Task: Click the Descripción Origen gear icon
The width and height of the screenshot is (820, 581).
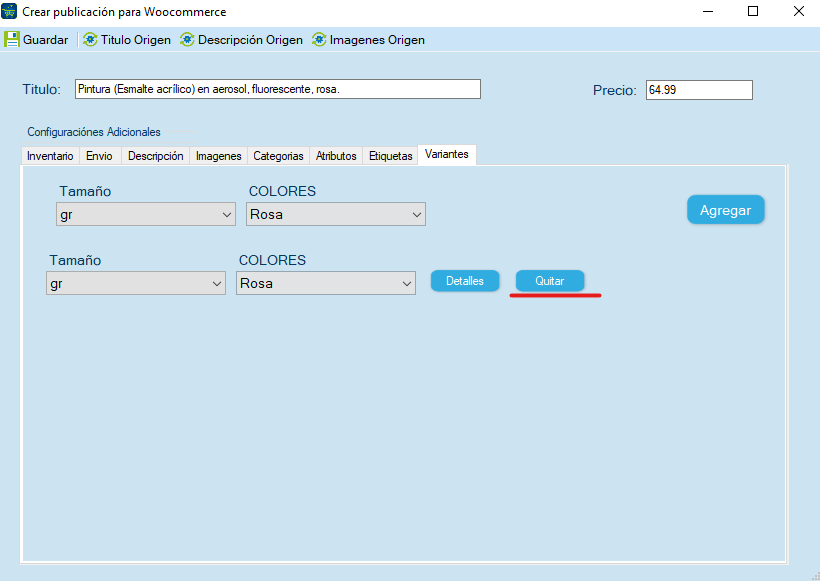Action: pyautogui.click(x=187, y=40)
